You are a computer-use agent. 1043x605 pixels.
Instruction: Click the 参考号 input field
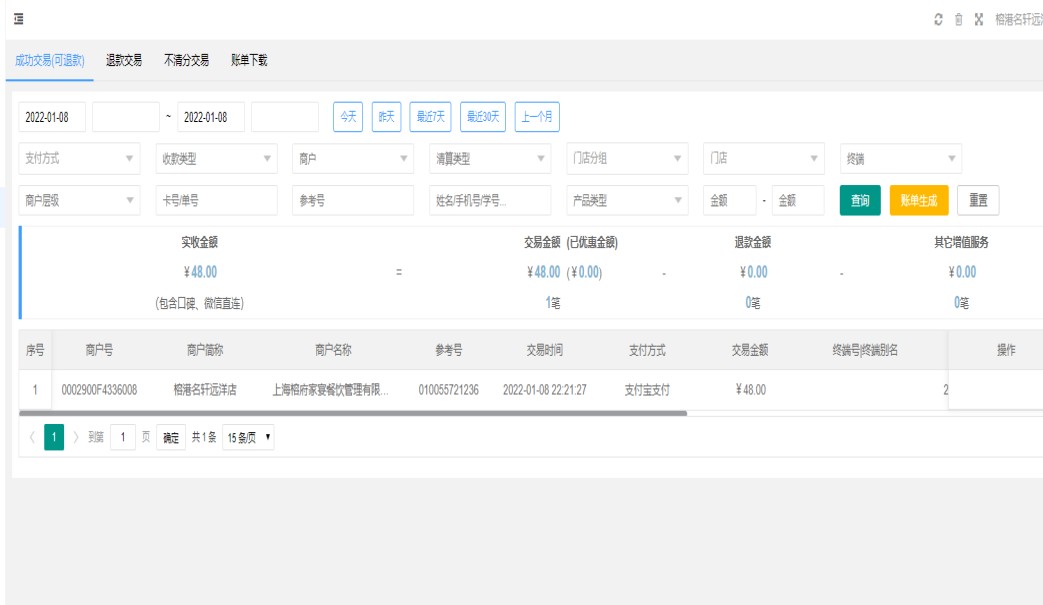pyautogui.click(x=353, y=200)
